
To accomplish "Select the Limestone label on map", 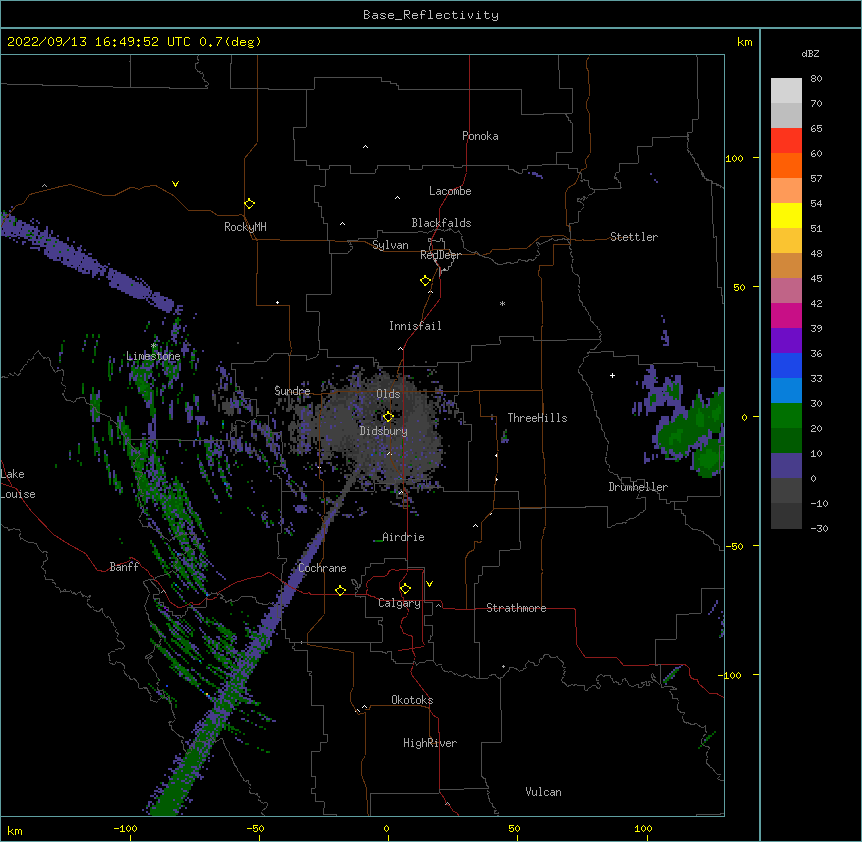I will tap(153, 356).
